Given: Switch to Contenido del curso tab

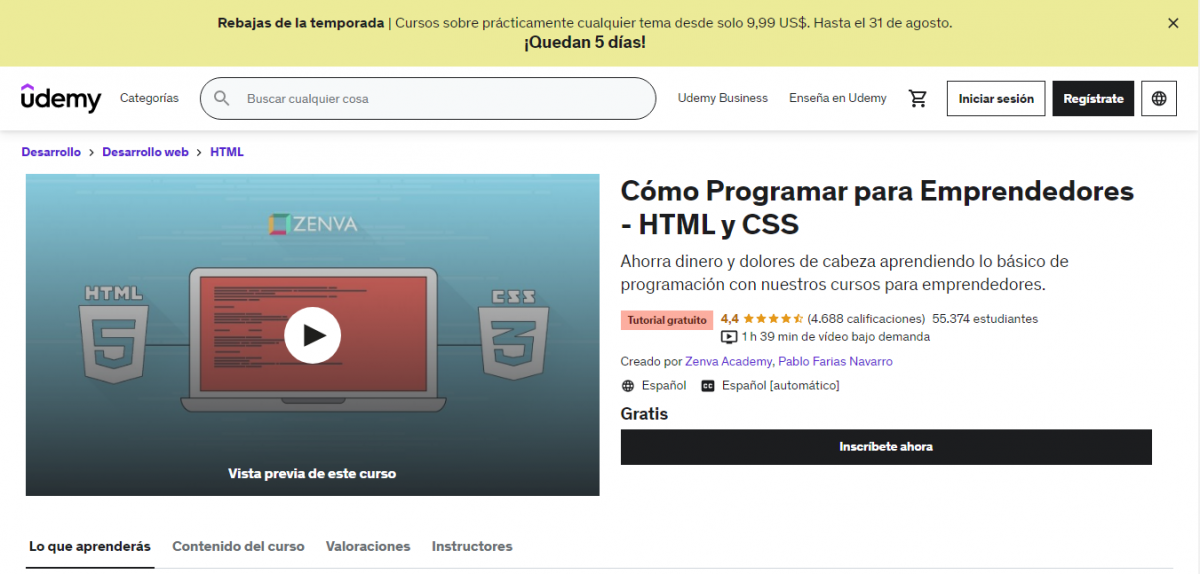Looking at the screenshot, I should [x=238, y=546].
